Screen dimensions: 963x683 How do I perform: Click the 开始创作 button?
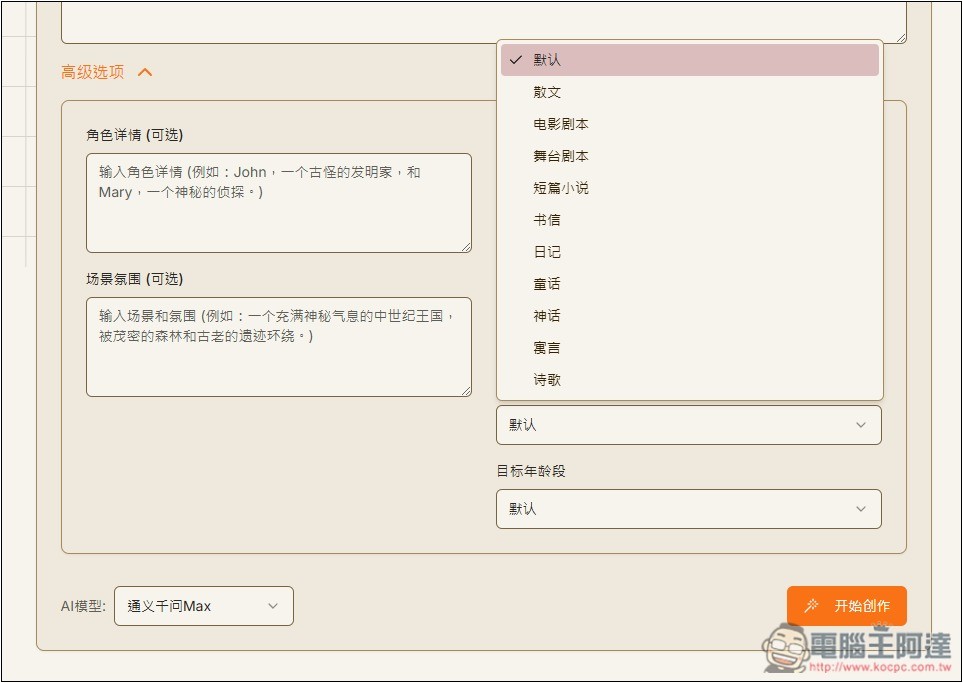click(x=846, y=606)
